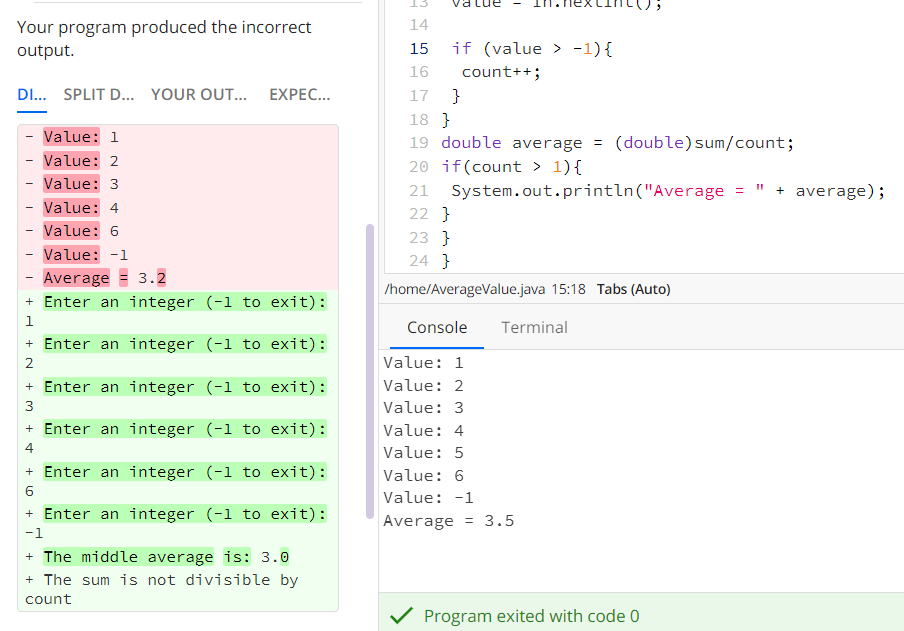Open the YOUR OUTPUT tab

point(198,94)
